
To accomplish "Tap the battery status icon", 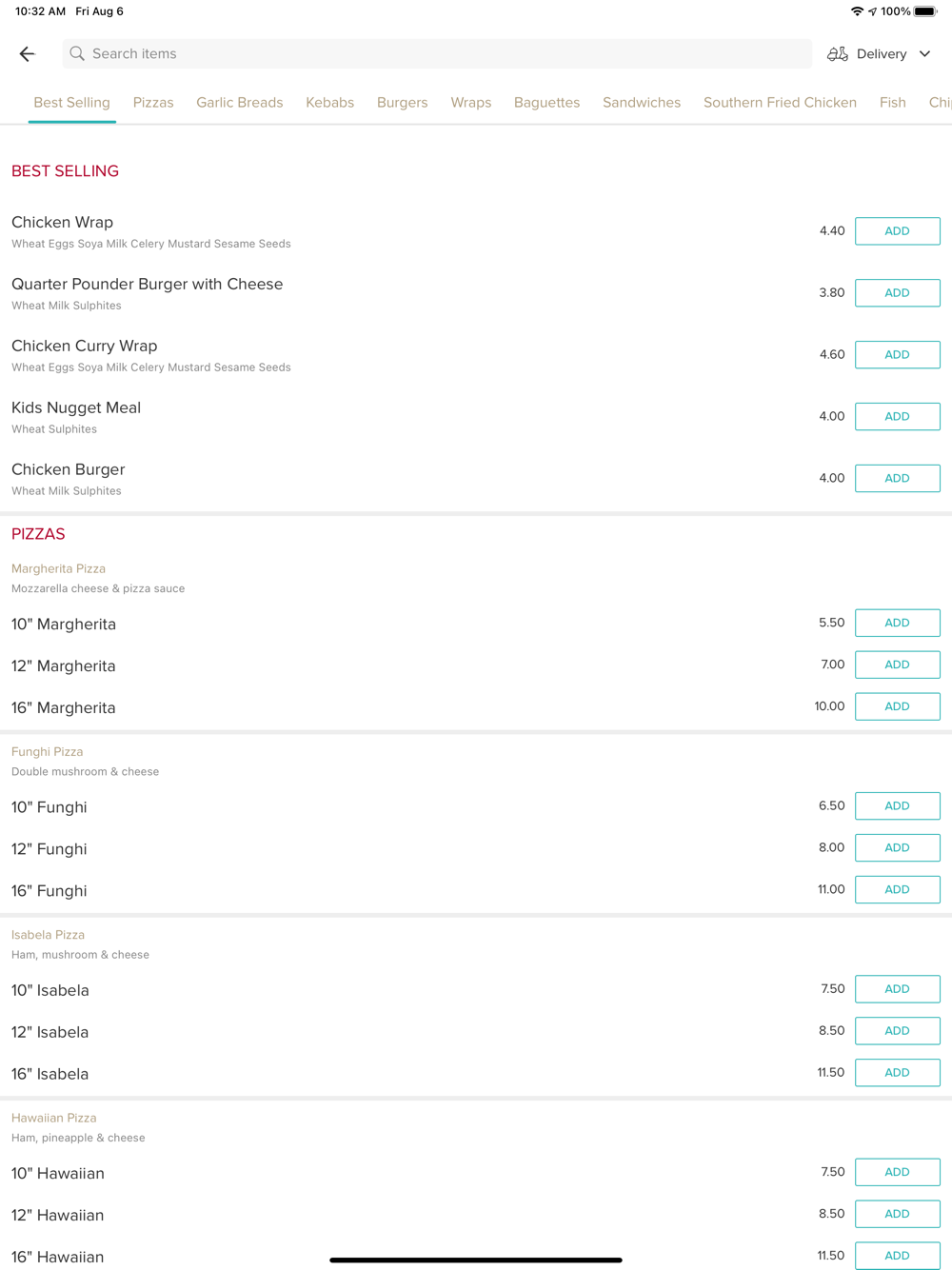I will click(x=925, y=11).
